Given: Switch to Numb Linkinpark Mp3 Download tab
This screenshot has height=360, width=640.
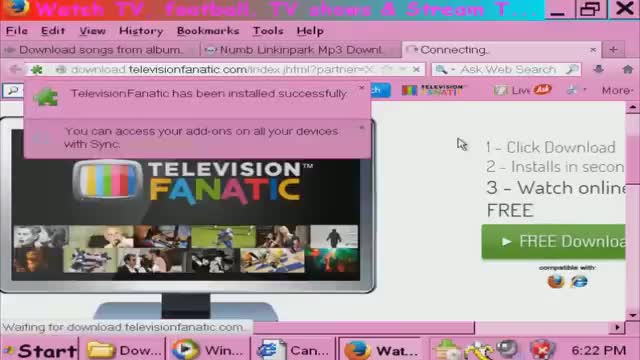Looking at the screenshot, I should (301, 50).
